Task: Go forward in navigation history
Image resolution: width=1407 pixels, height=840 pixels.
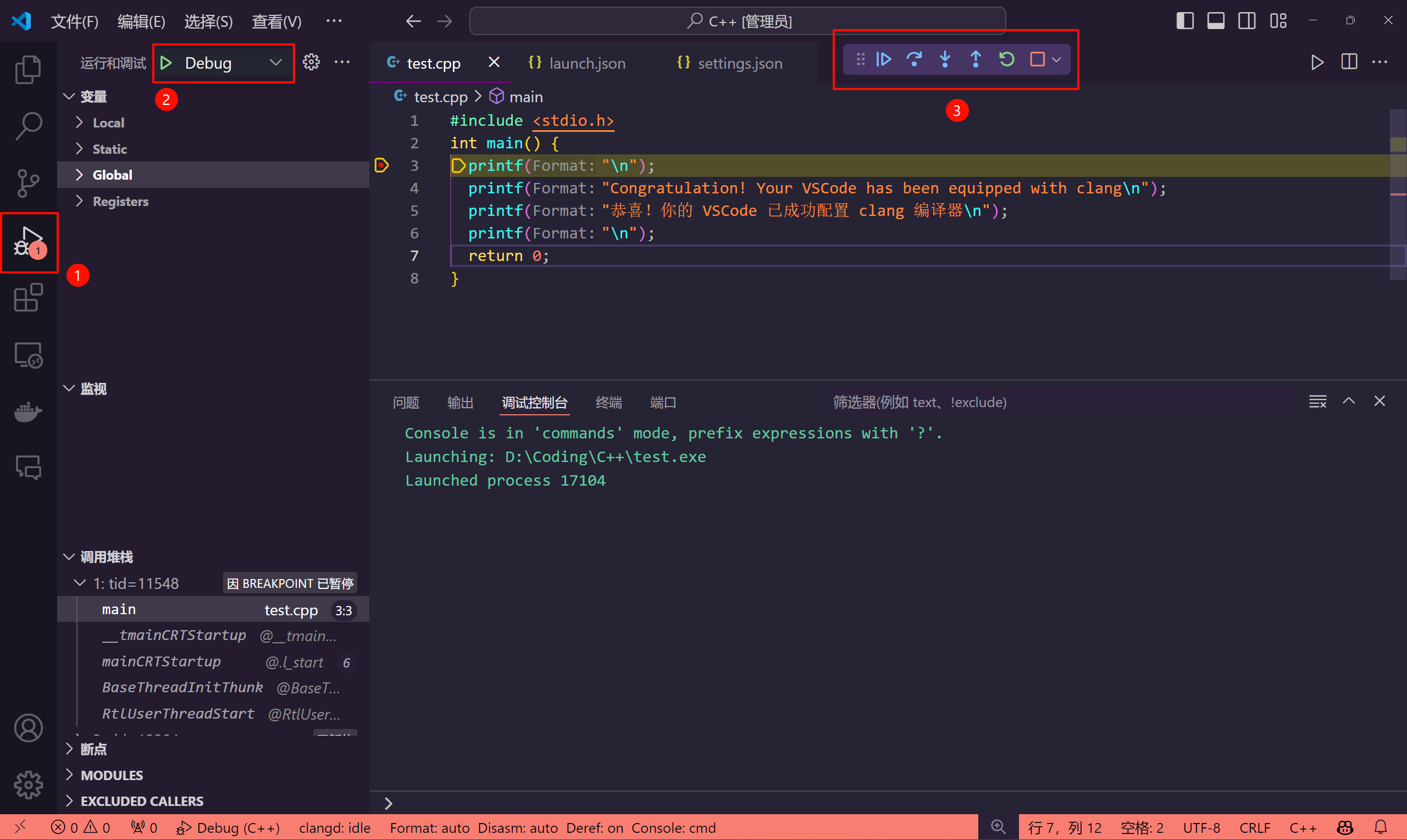Action: 445,21
